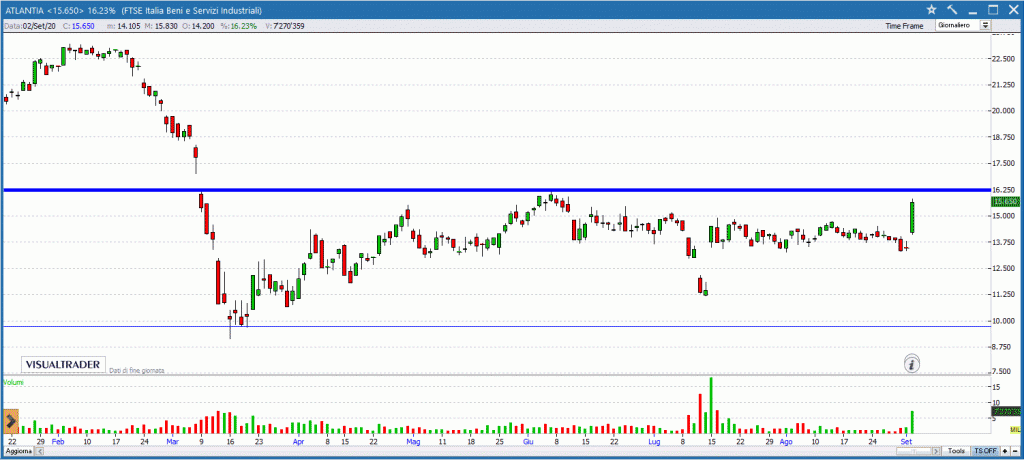Click the 22.500 price axis label
This screenshot has height=460, width=1024.
[1003, 58]
